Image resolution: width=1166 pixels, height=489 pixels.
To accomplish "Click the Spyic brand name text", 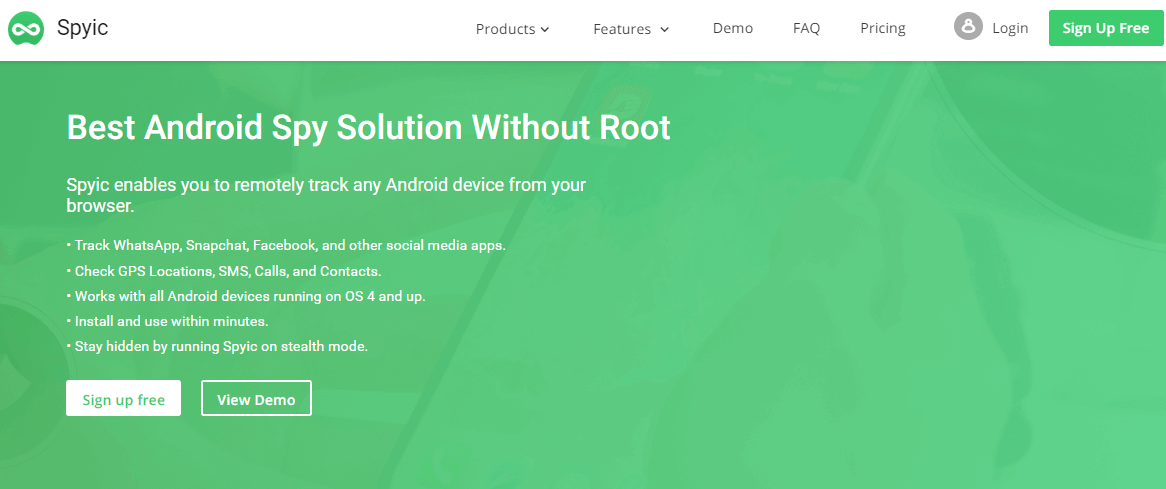I will tap(83, 28).
